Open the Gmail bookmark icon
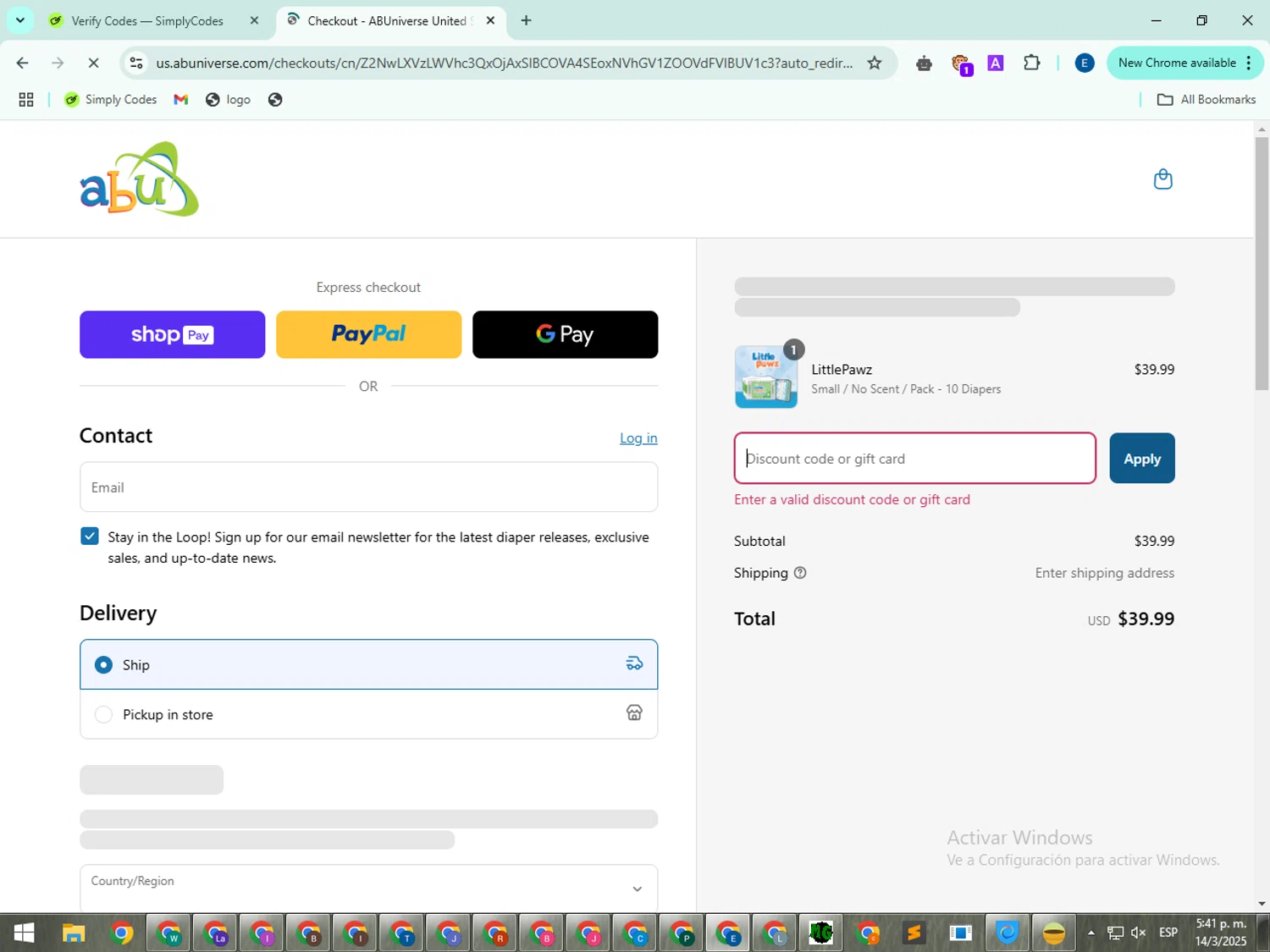Image resolution: width=1270 pixels, height=952 pixels. [180, 100]
